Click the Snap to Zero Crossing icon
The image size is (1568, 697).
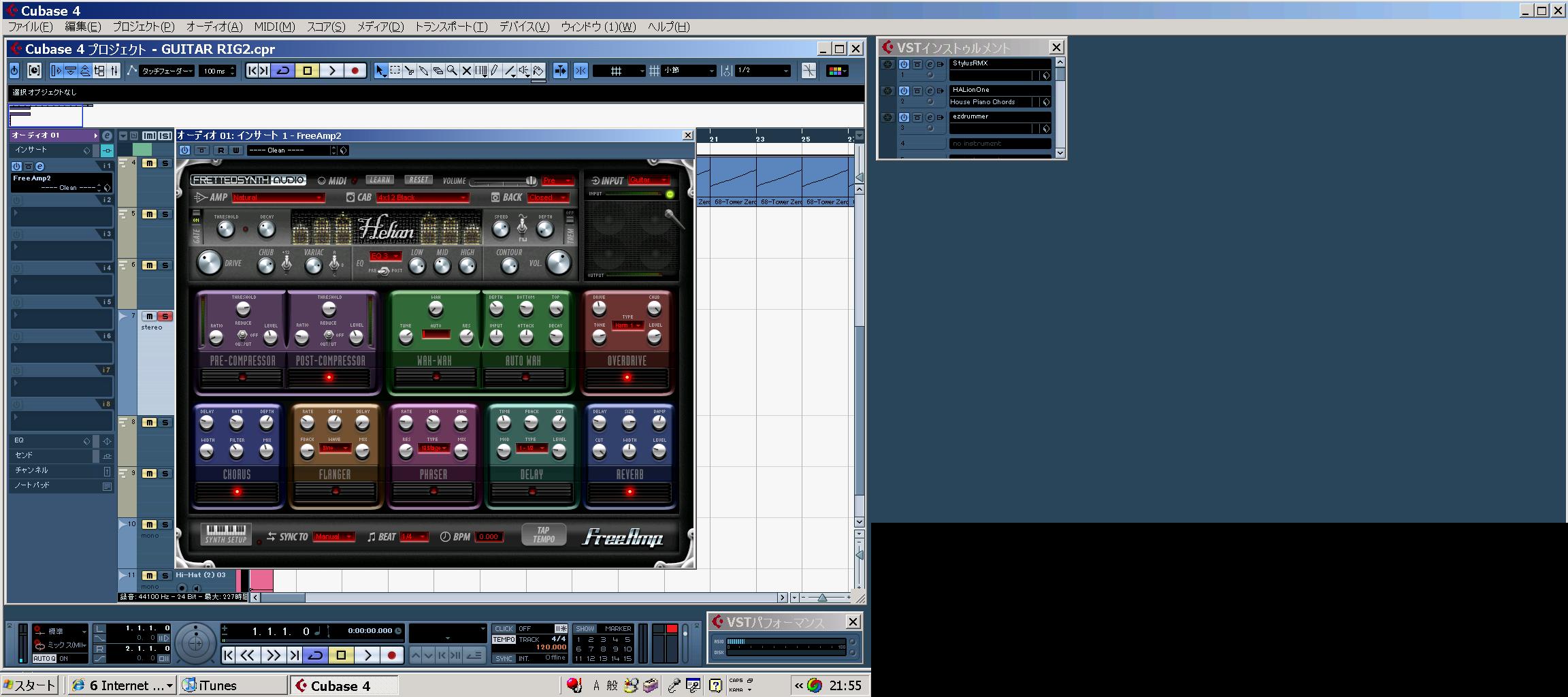click(808, 70)
